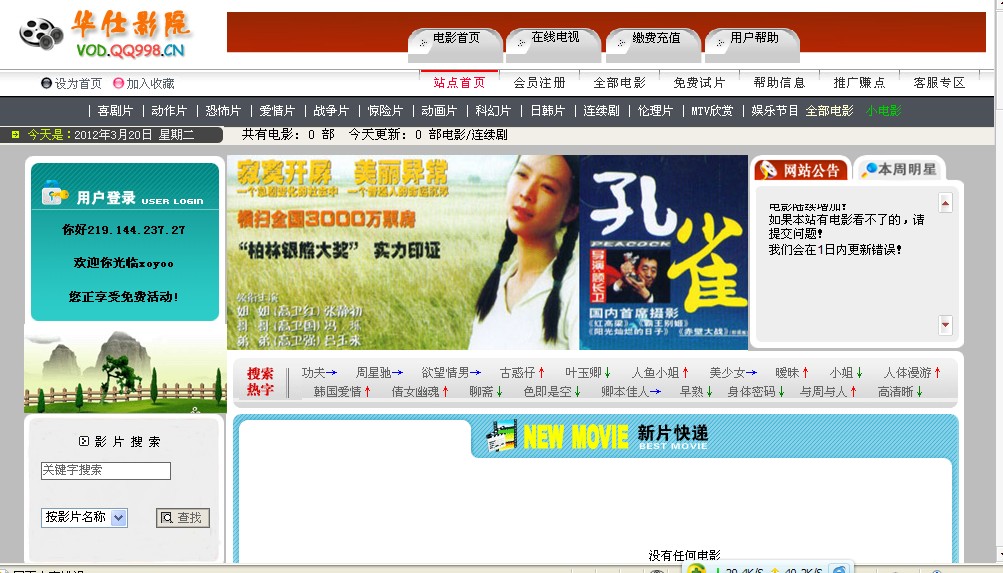Click the pink 加入收藏 bullet icon

(x=118, y=83)
